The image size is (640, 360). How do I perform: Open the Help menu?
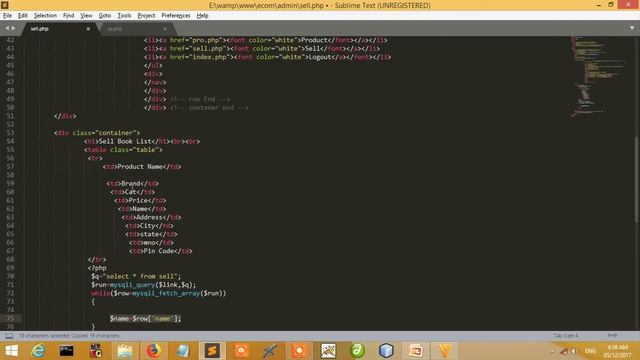pyautogui.click(x=202, y=16)
